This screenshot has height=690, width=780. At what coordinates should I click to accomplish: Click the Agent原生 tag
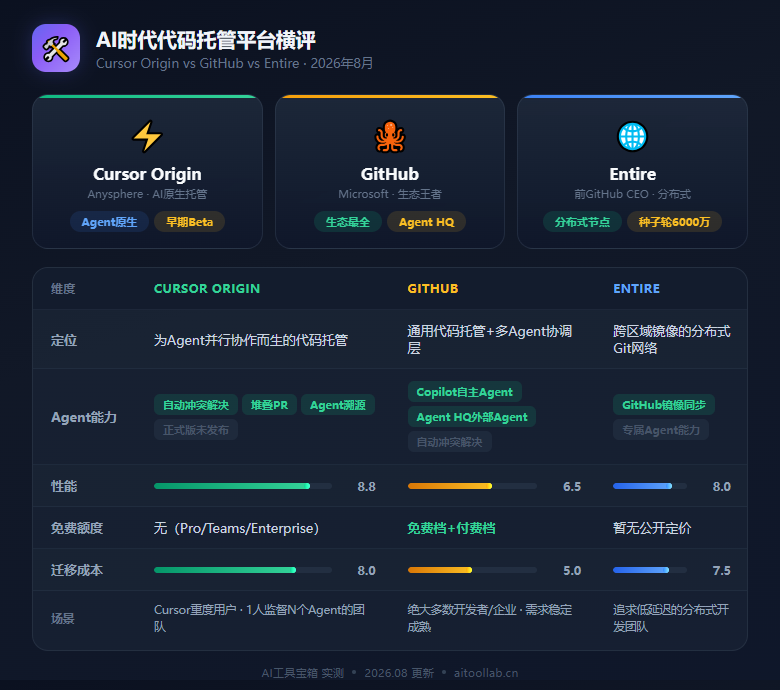[109, 222]
